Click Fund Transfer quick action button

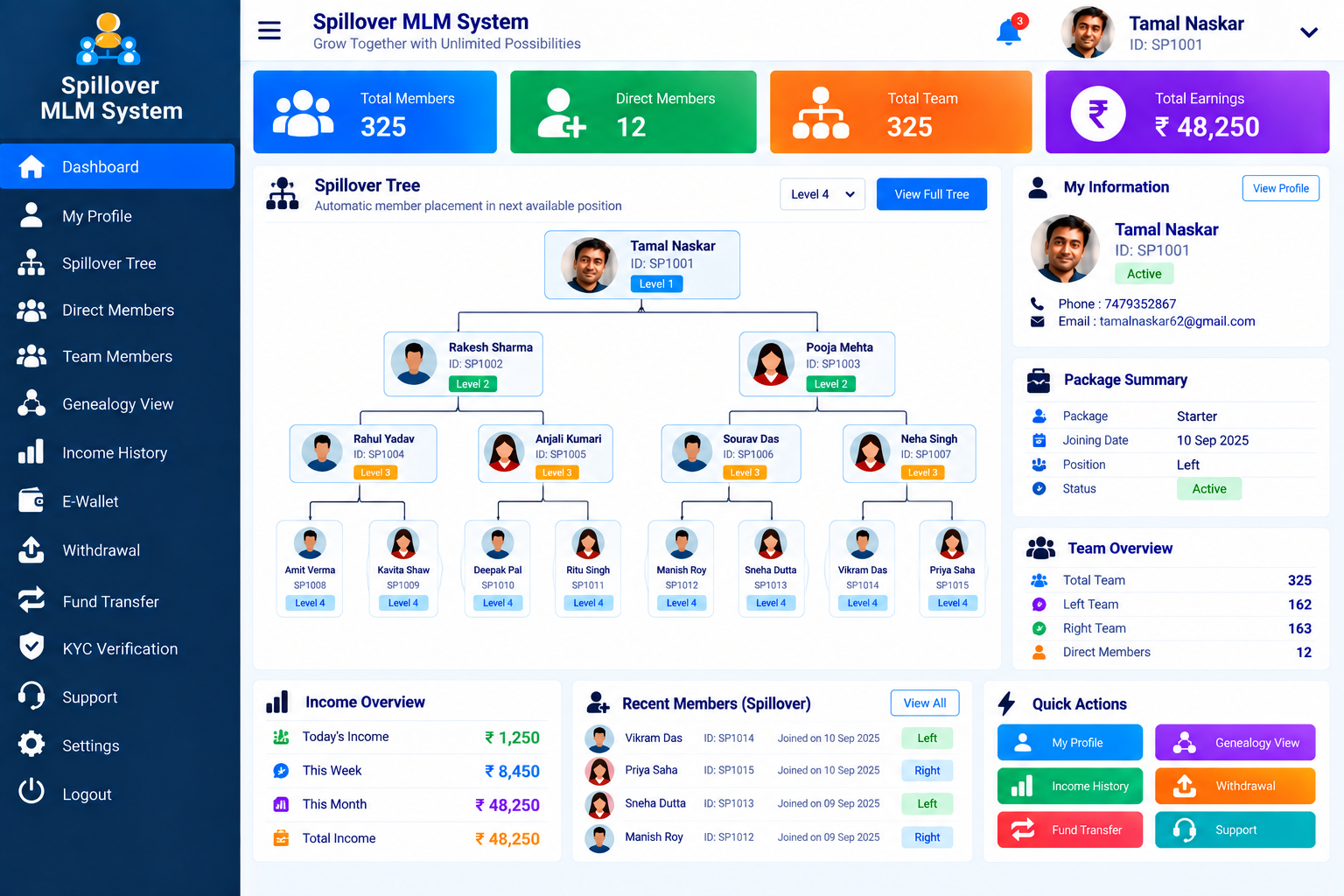(x=1070, y=829)
